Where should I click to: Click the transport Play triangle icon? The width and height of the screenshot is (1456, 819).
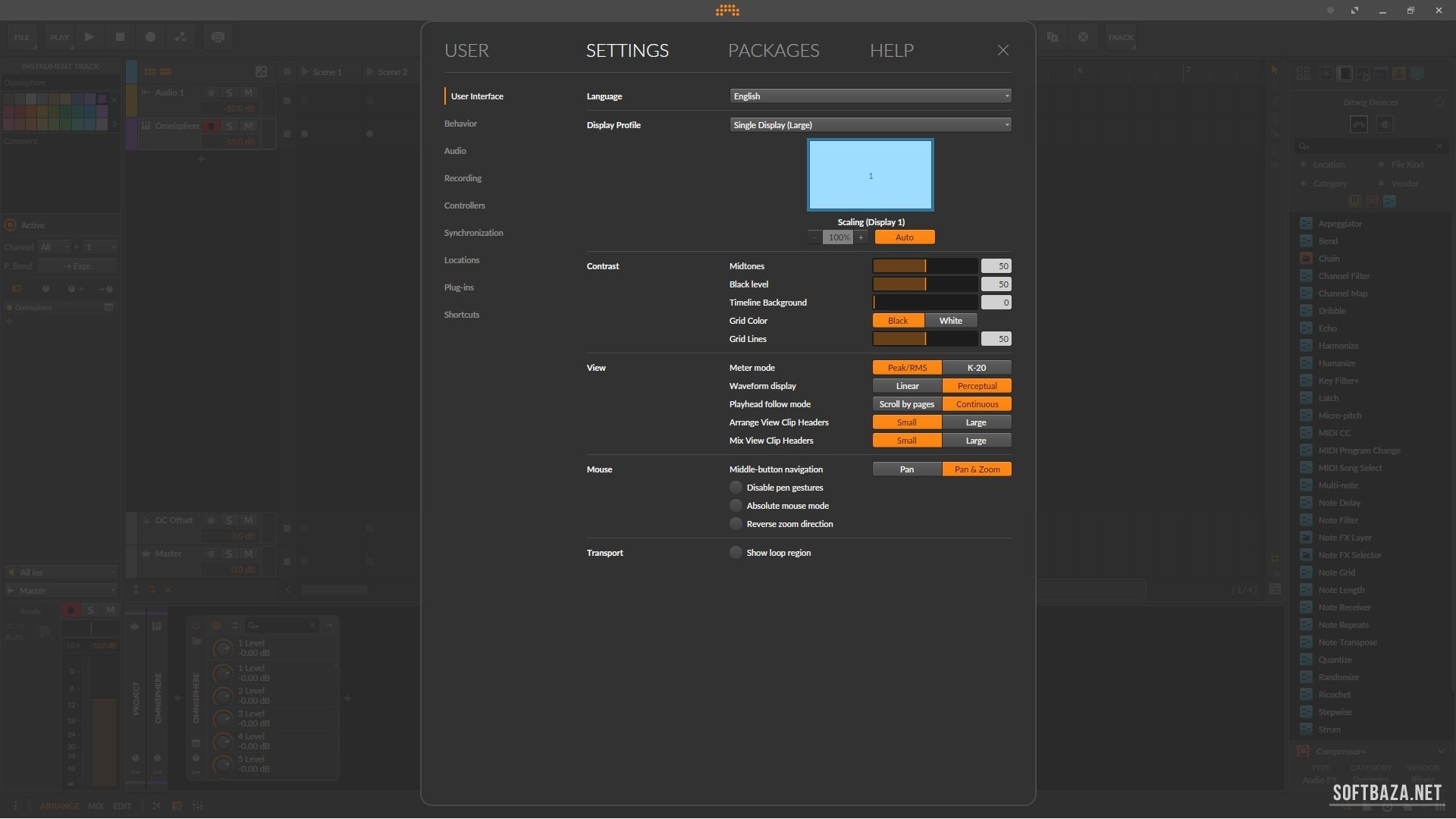pos(89,36)
